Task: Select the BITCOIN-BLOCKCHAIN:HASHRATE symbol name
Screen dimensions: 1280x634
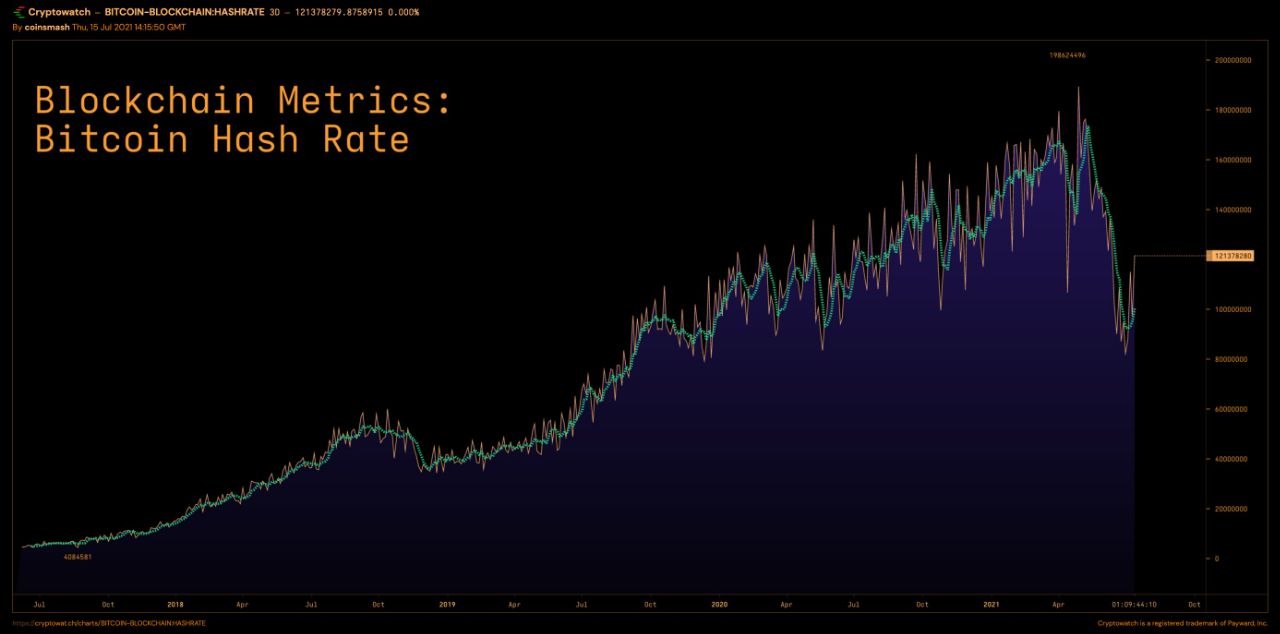Action: point(184,12)
